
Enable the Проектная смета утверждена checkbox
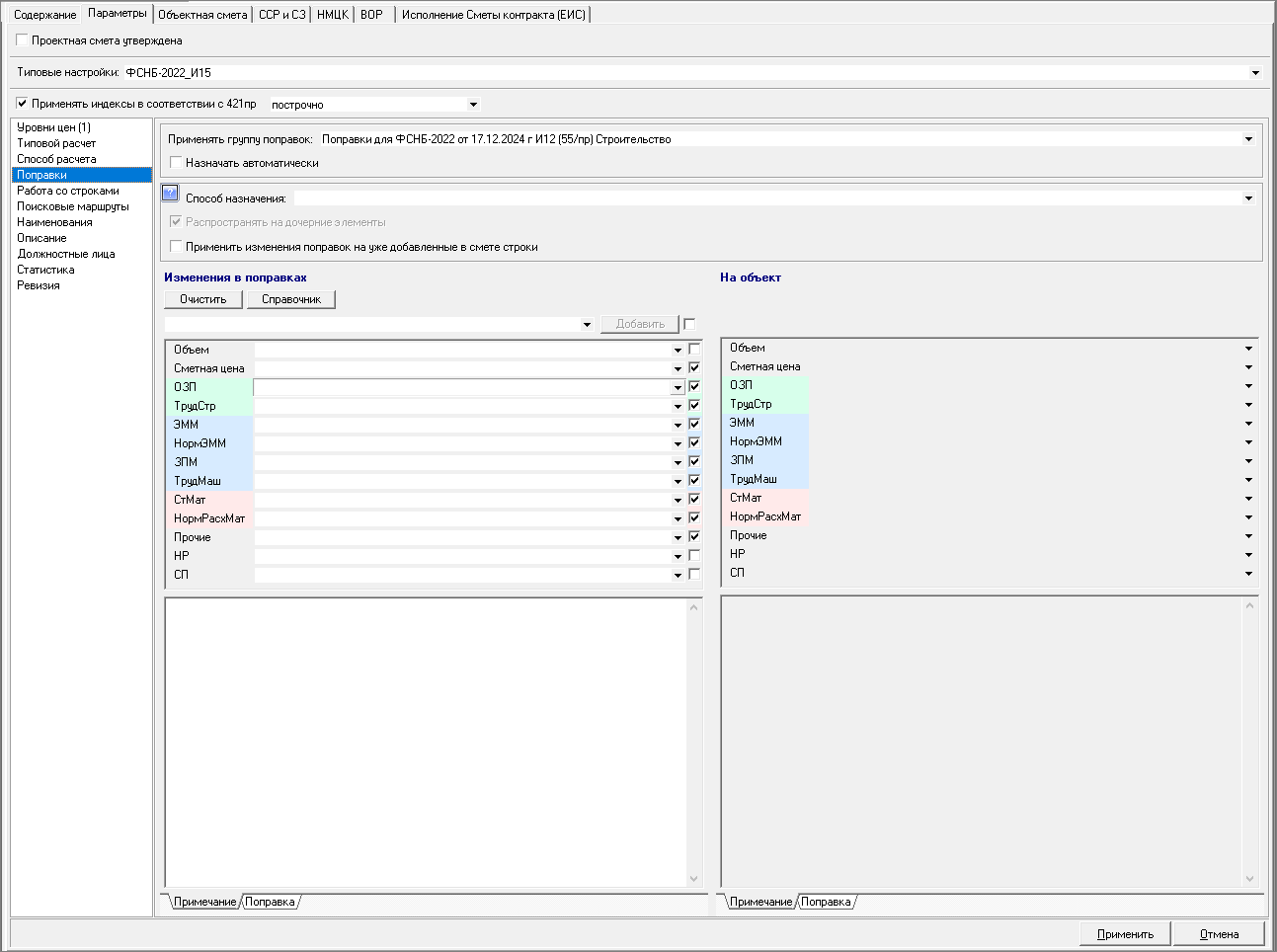tap(23, 40)
